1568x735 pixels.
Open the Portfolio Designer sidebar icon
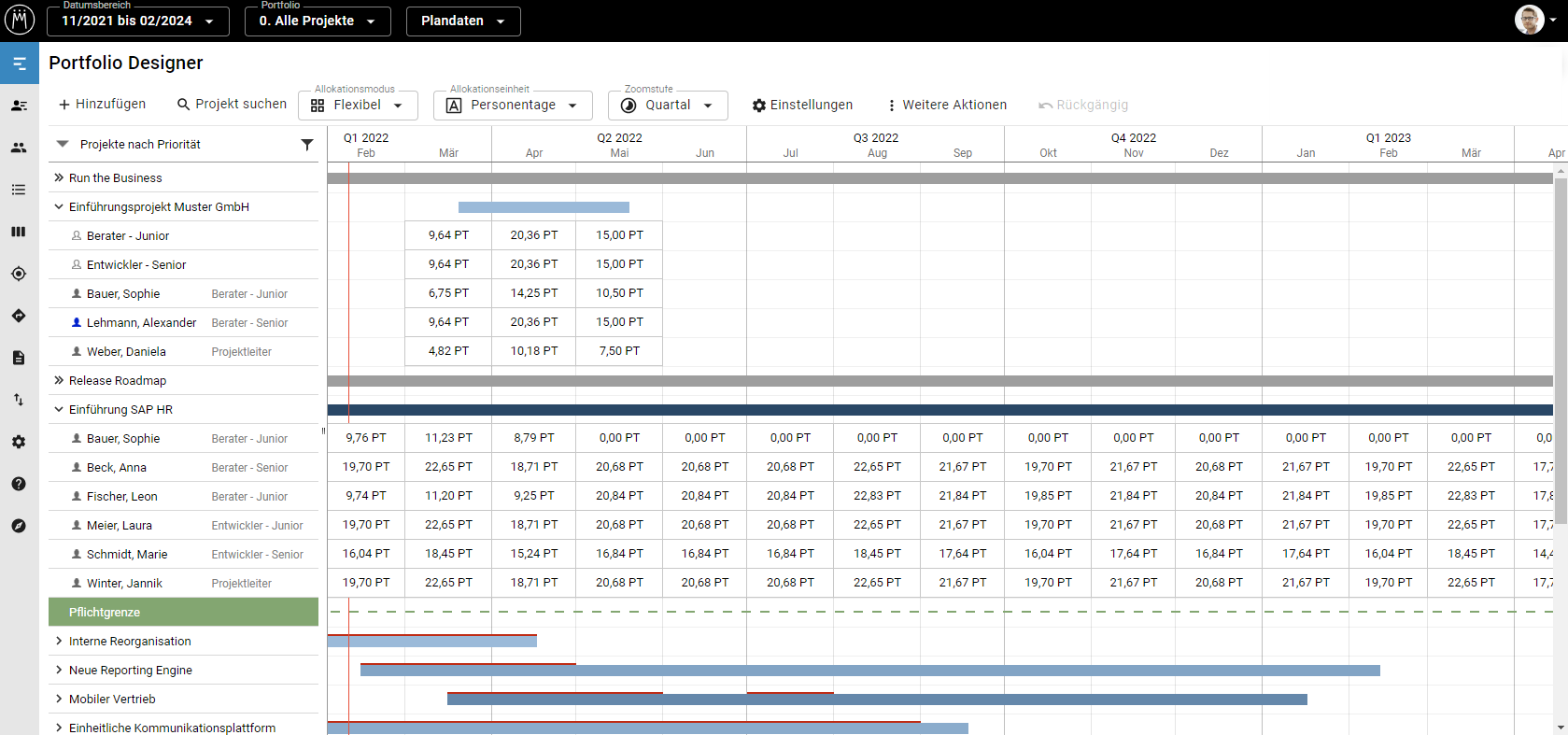coord(19,64)
